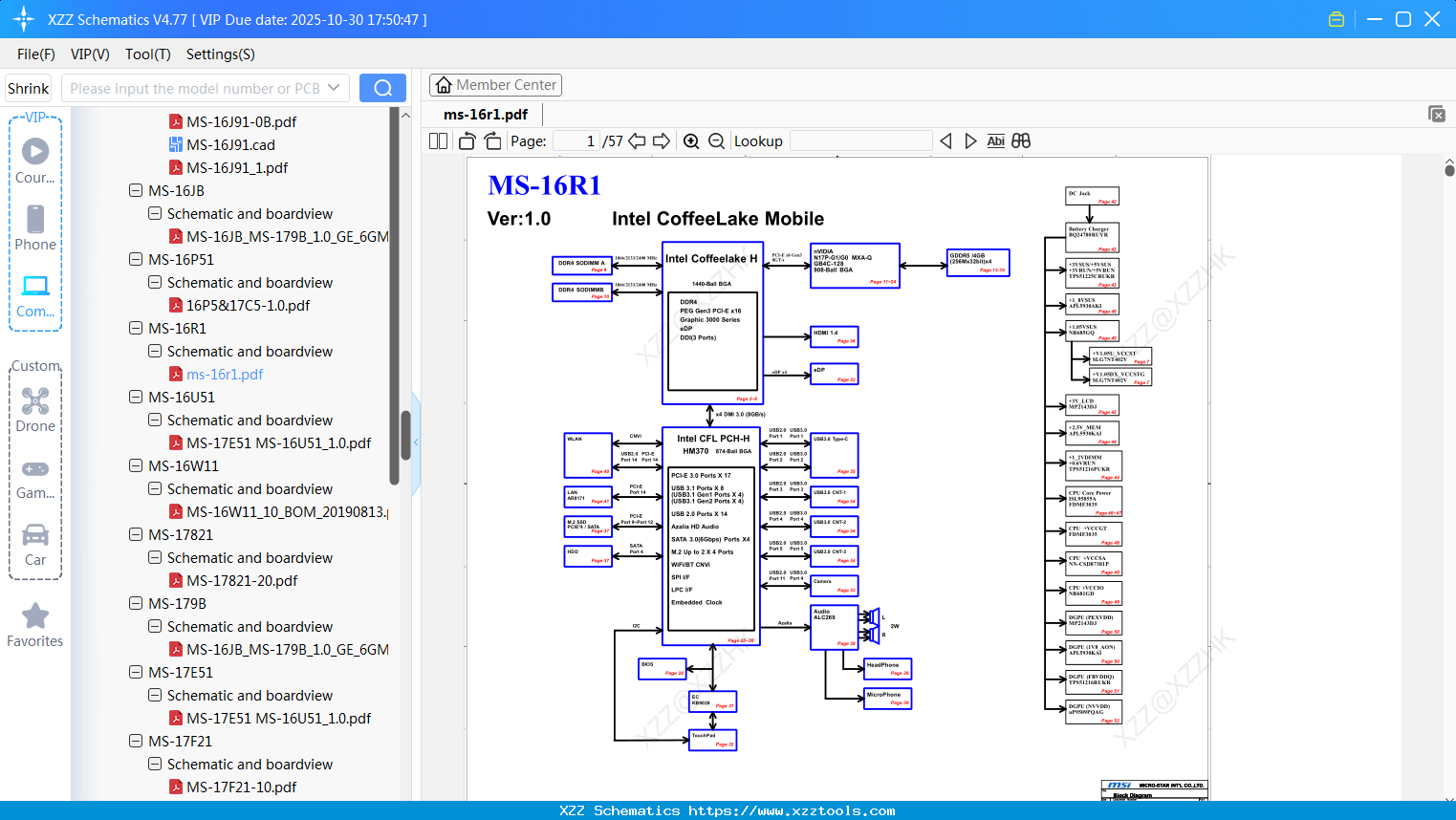Jump to previous lookup result

click(x=945, y=141)
